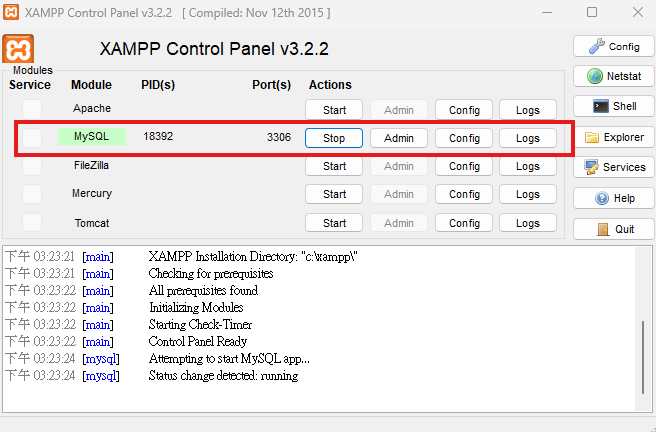Open the MySQL Admin page
This screenshot has height=432, width=656.
pyautogui.click(x=399, y=138)
